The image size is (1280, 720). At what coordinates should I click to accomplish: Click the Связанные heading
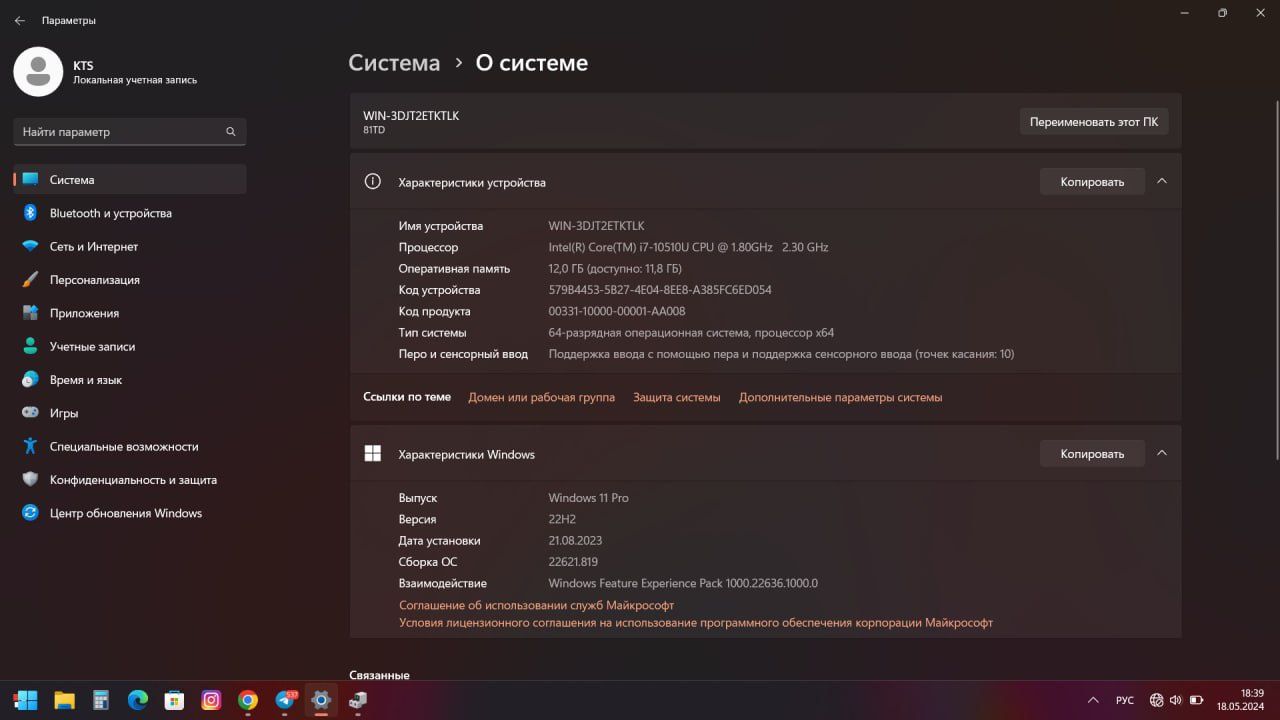tap(379, 675)
